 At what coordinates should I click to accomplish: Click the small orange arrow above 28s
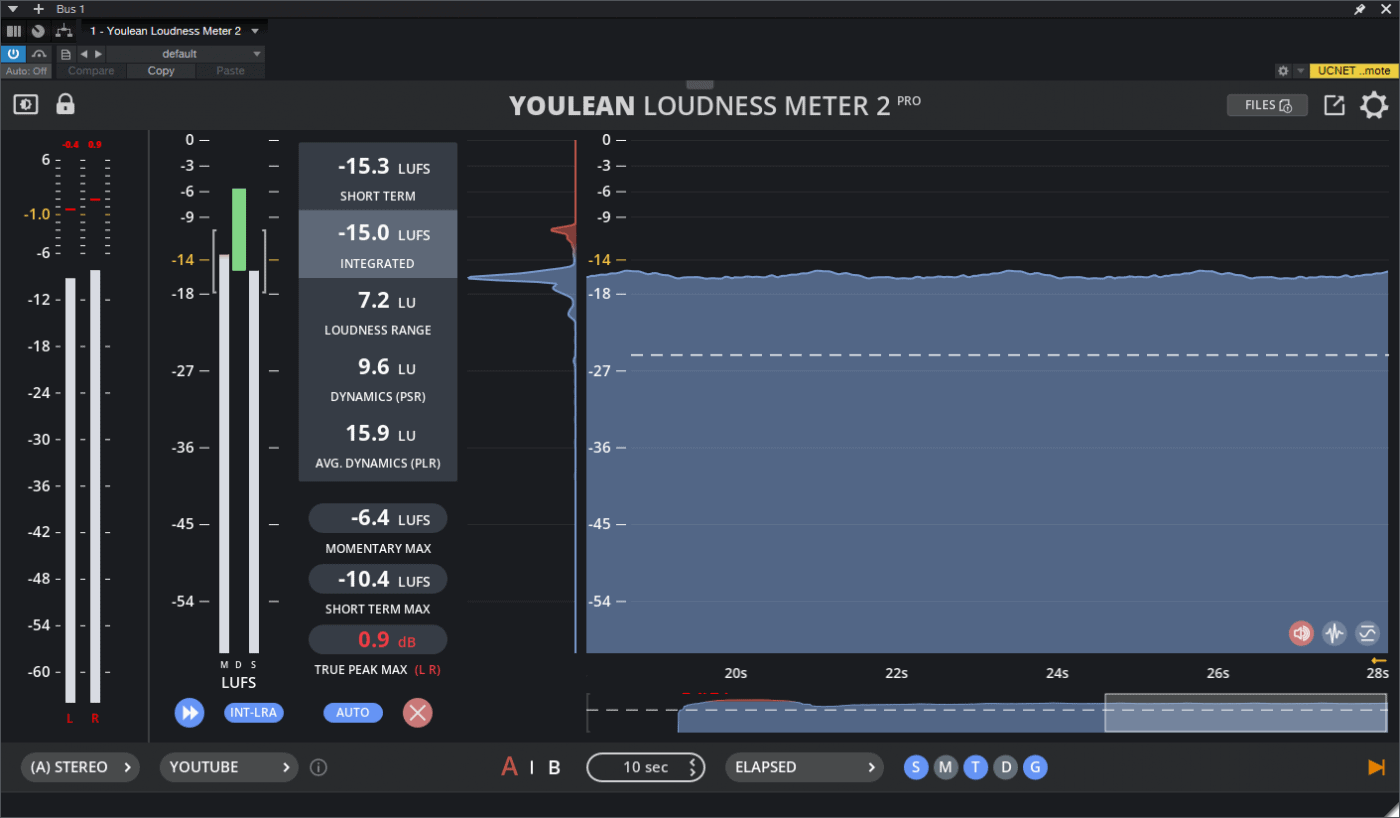click(1379, 660)
